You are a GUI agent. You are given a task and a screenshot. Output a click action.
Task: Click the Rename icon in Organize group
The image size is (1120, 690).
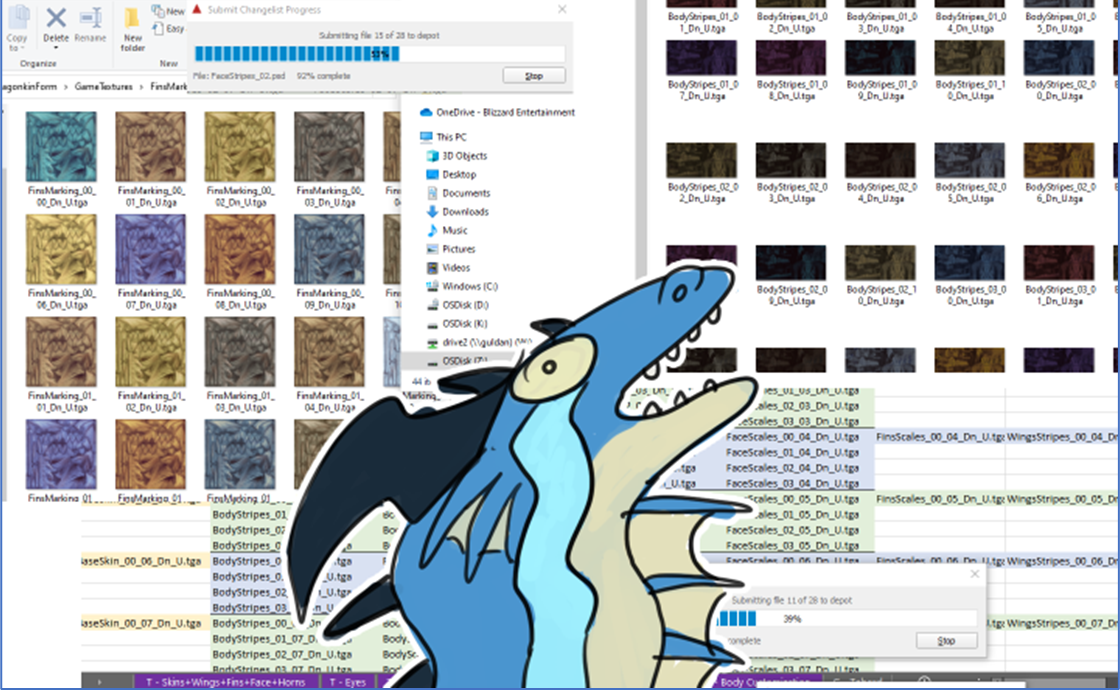click(90, 18)
